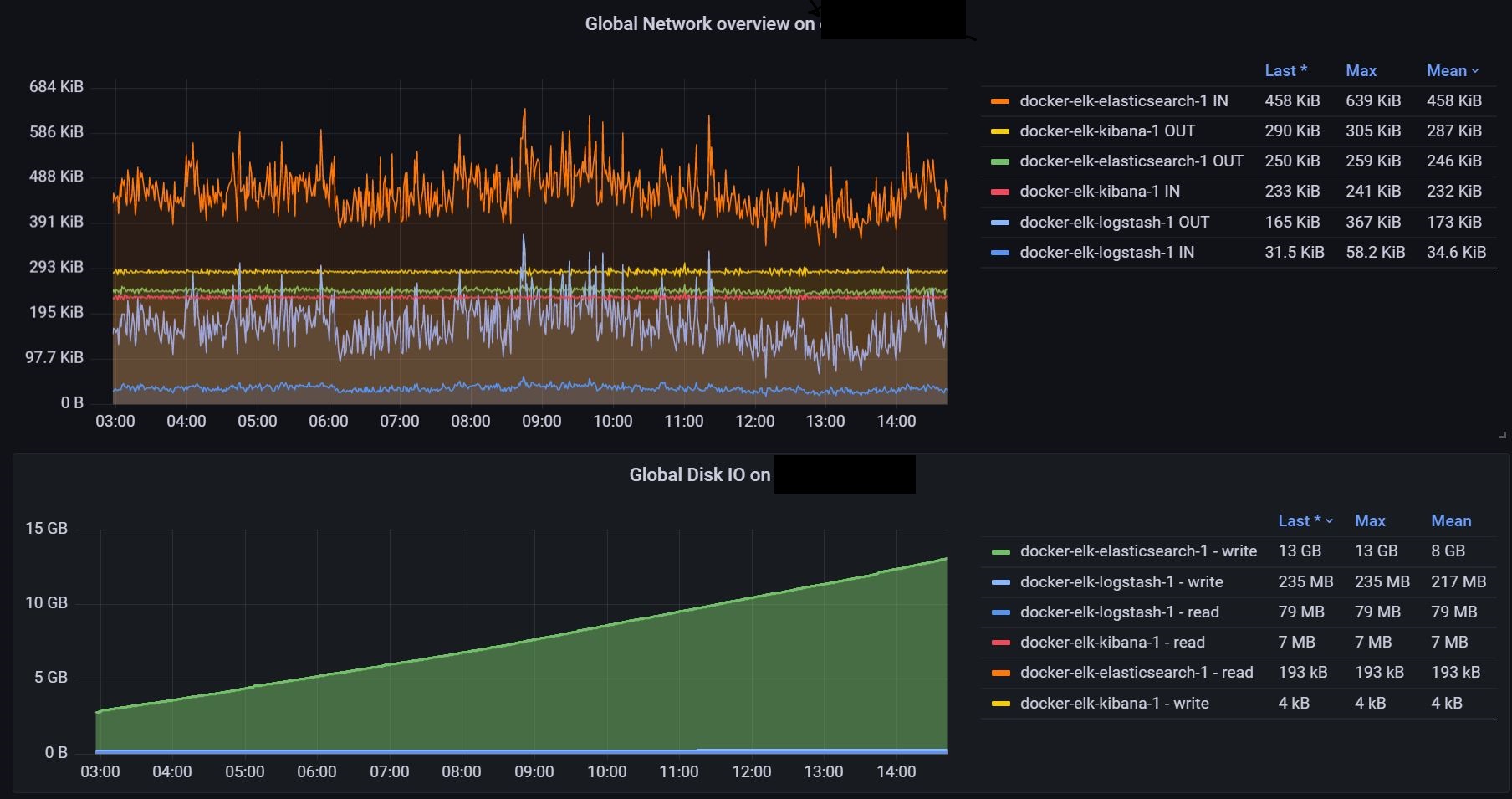The image size is (1512, 799).
Task: Isolate docker-elk-kibana-1 - read series
Action: click(x=1112, y=643)
